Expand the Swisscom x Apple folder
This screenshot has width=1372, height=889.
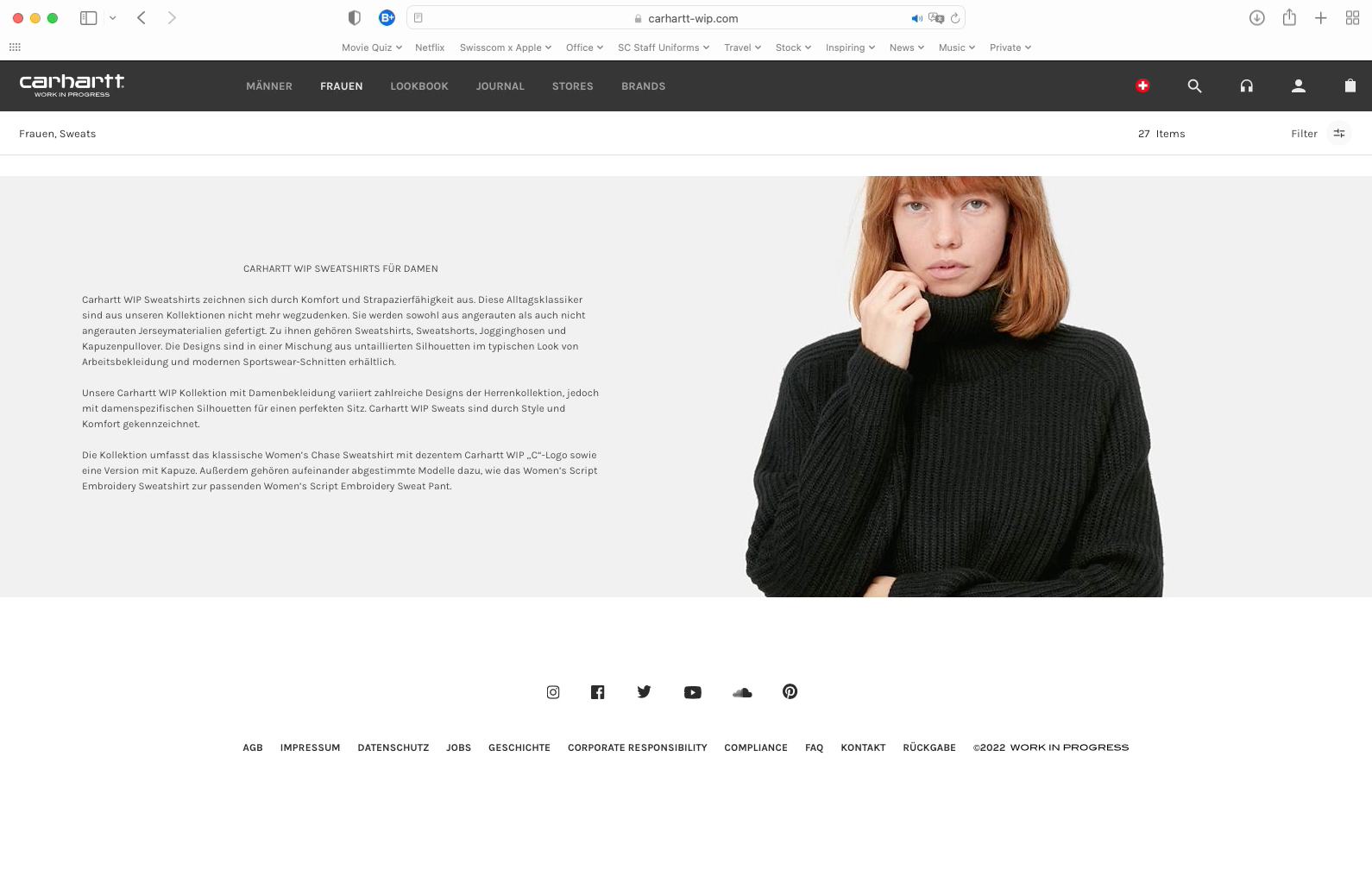[x=506, y=47]
